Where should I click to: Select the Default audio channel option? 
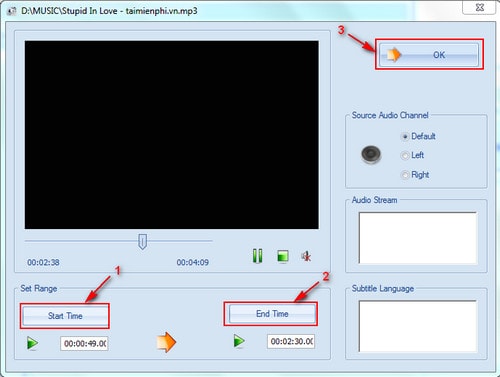[419, 136]
